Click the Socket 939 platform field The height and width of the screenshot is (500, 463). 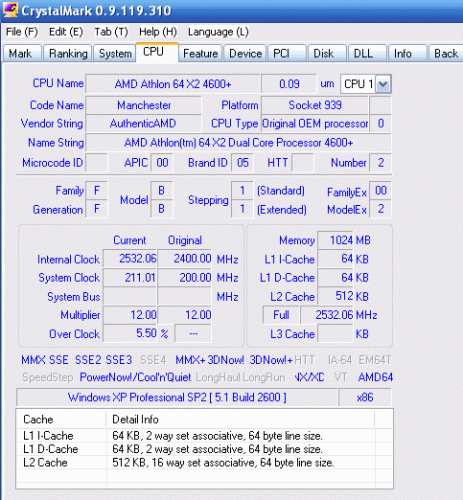(315, 105)
